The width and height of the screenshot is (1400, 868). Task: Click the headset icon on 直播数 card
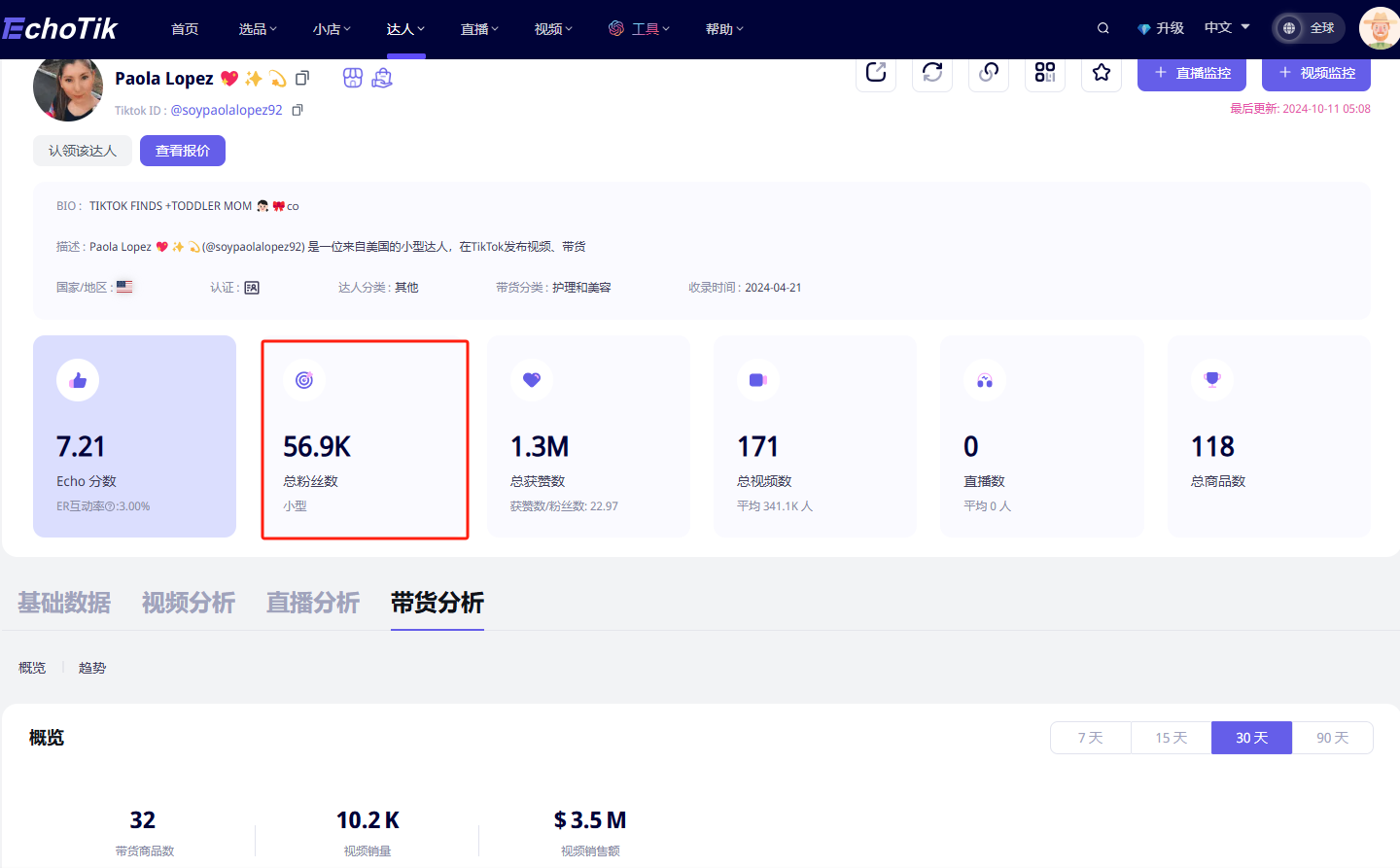[x=985, y=380]
